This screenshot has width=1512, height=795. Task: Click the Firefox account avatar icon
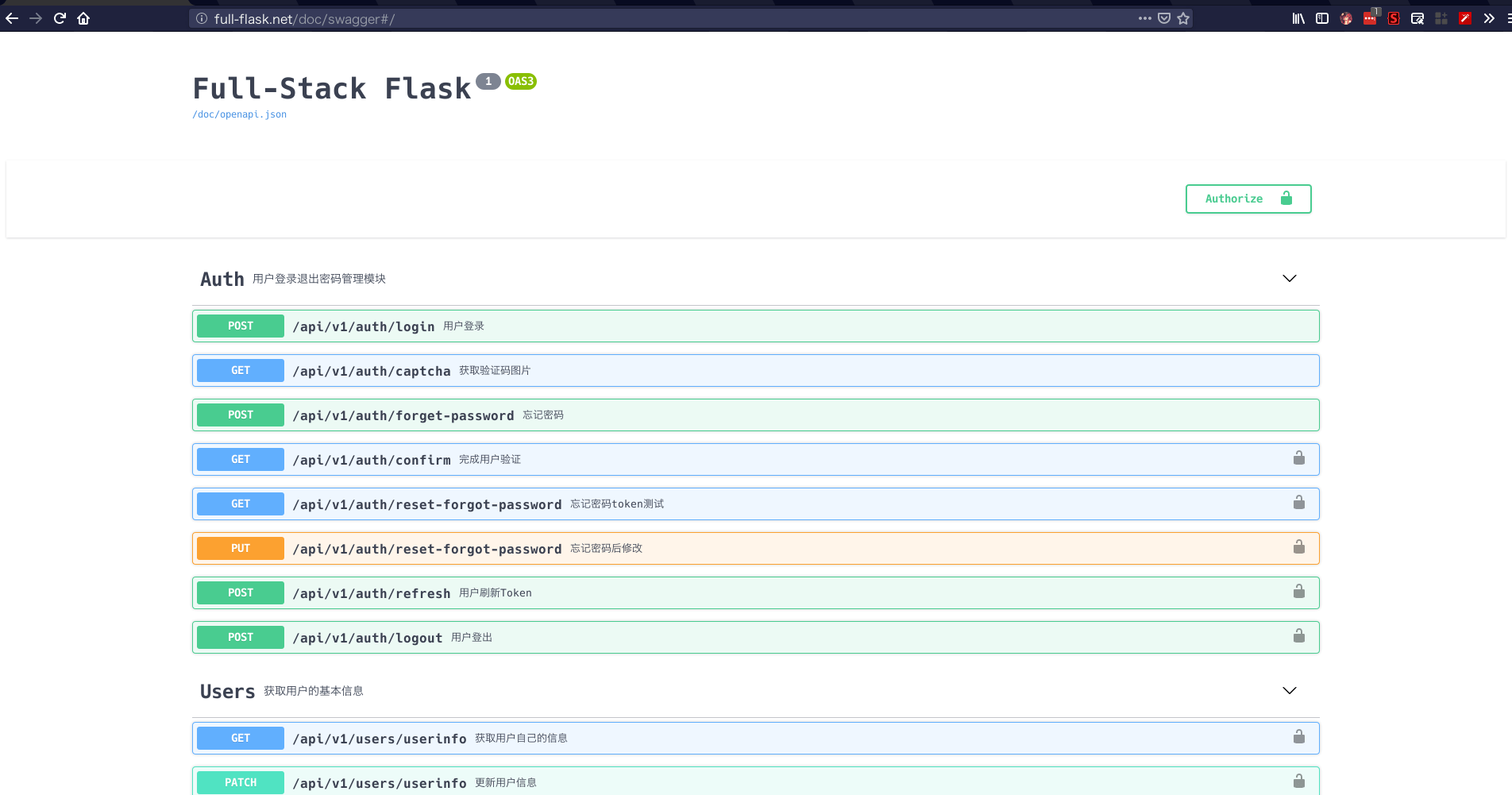coord(1346,17)
